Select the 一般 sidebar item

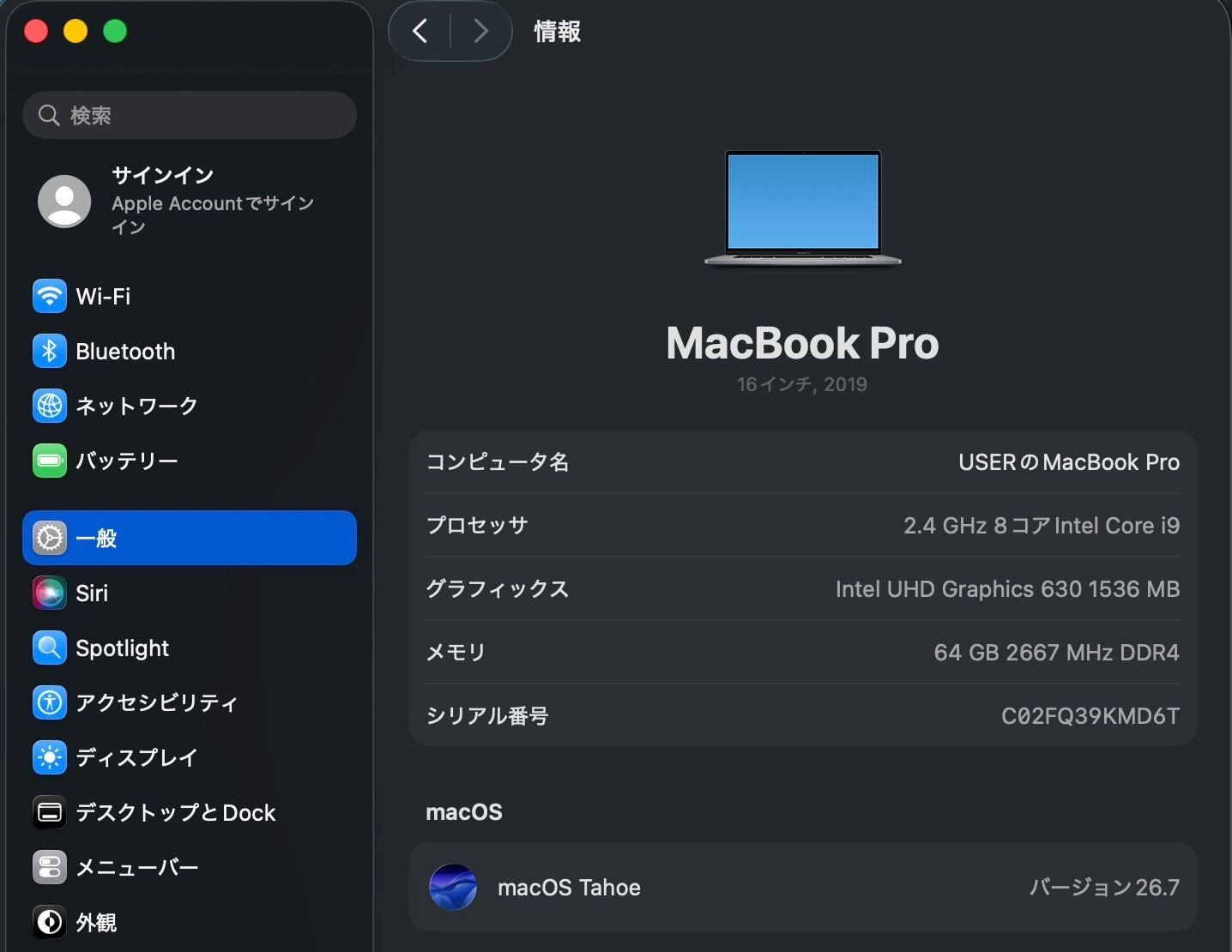[190, 538]
